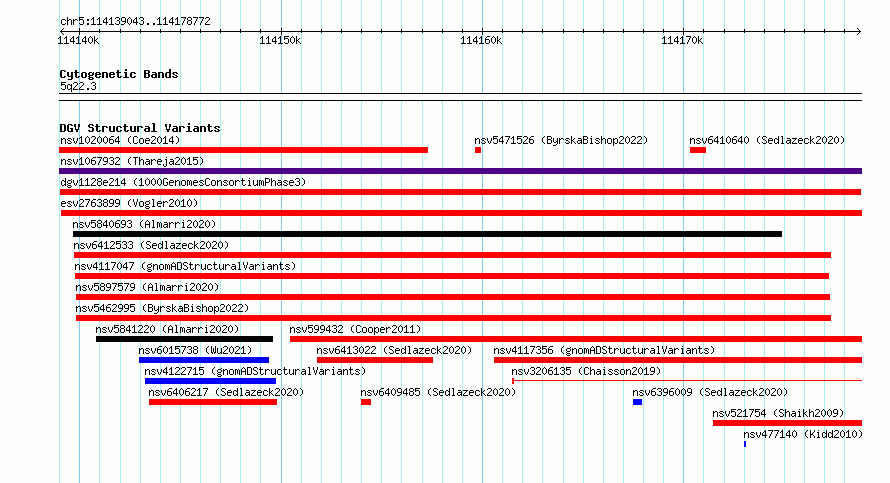The height and width of the screenshot is (483, 890).
Task: Click nsv6412533 (Sedlazeck2020) label
Action: coord(151,245)
